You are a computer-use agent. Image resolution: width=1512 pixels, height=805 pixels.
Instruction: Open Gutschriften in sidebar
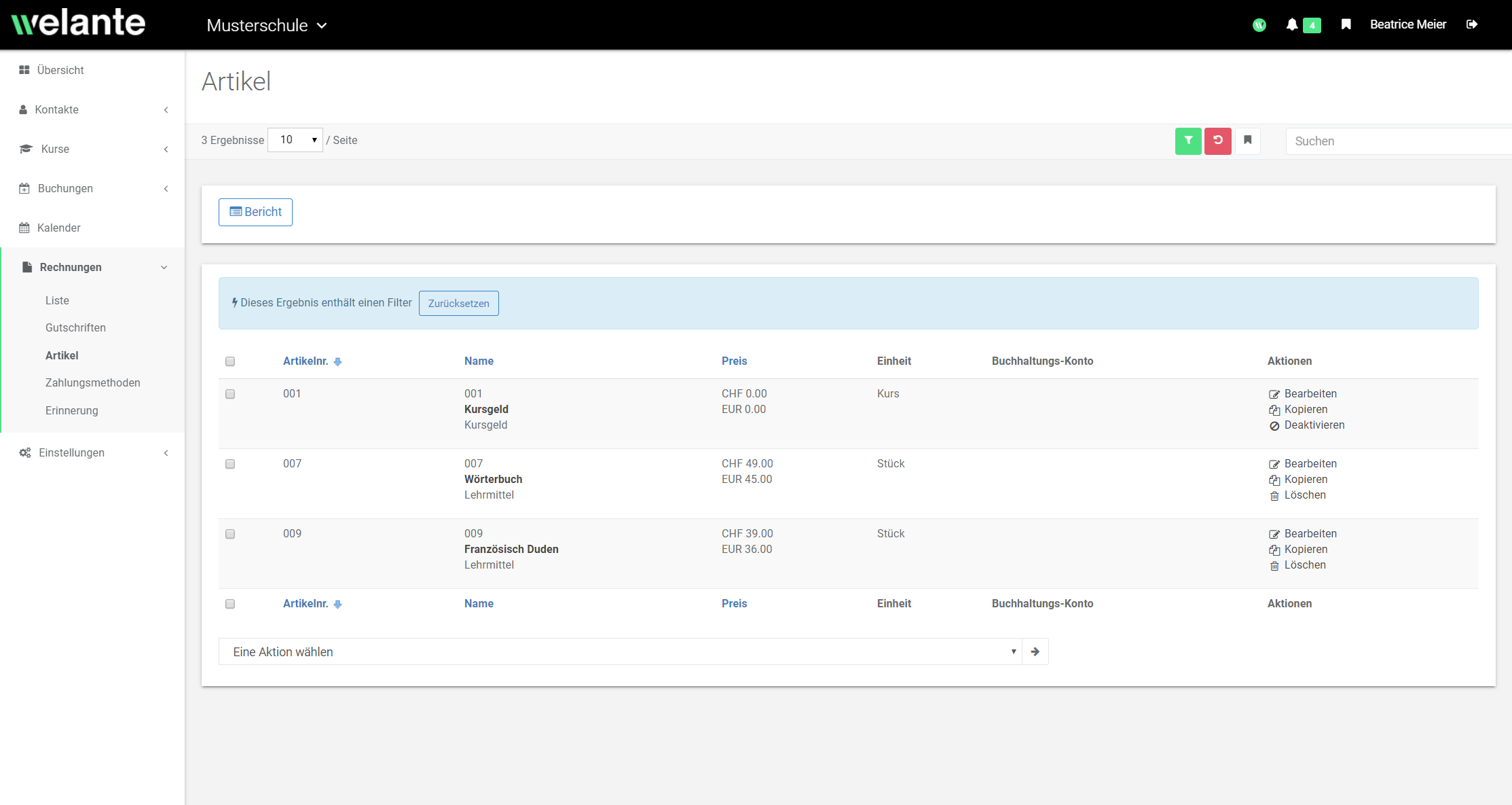tap(75, 327)
